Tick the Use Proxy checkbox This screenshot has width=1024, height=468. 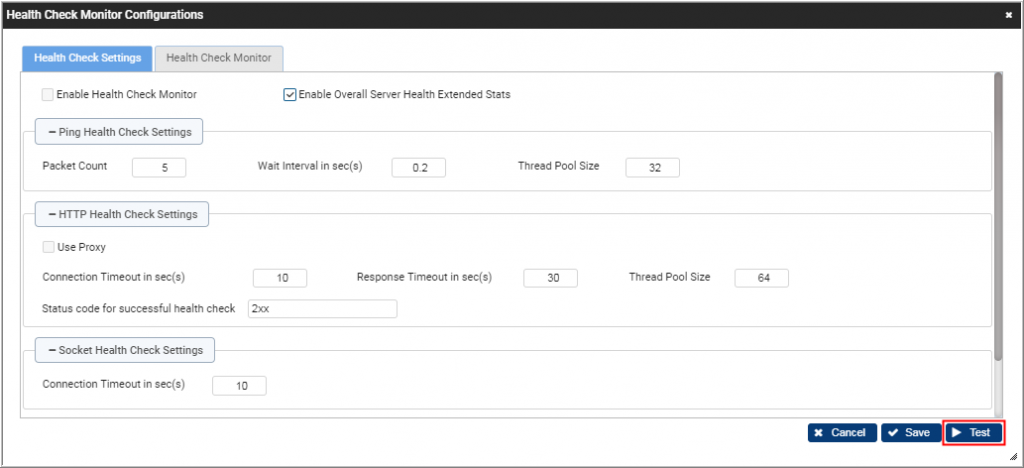click(48, 247)
